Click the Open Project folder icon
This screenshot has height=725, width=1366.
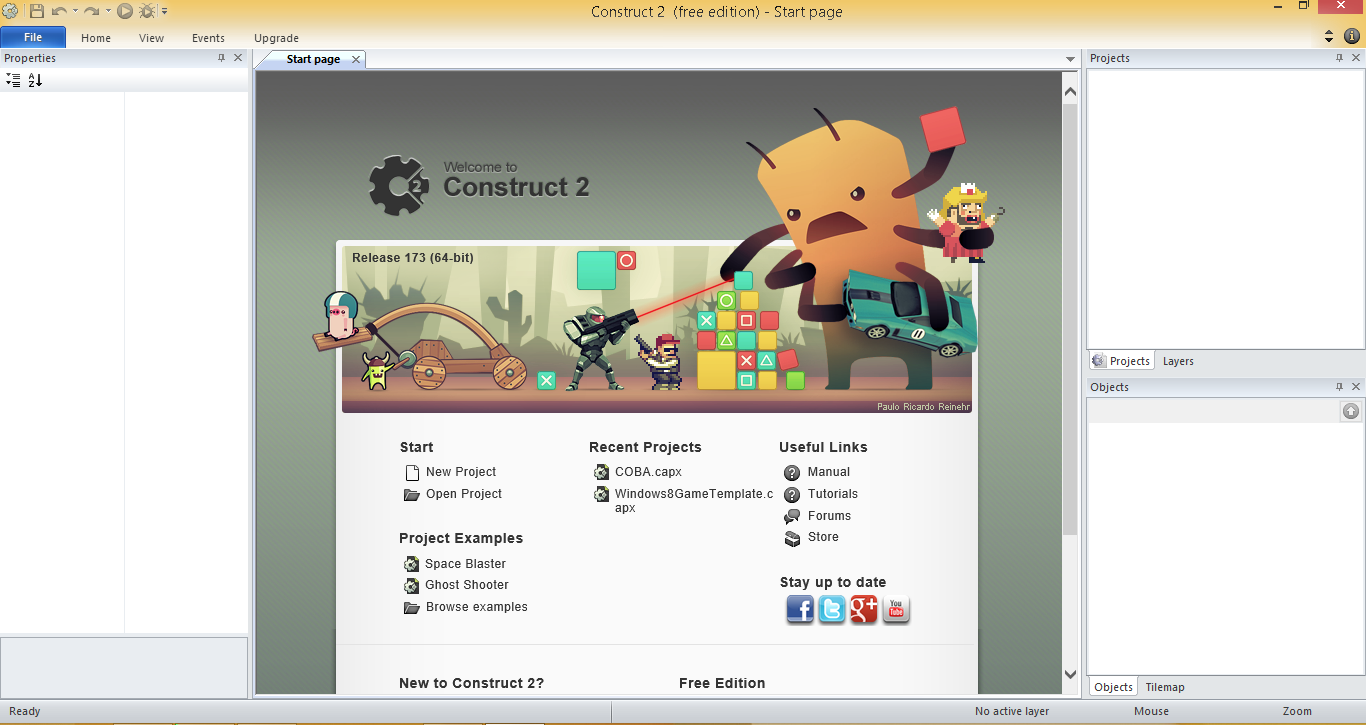tap(412, 495)
